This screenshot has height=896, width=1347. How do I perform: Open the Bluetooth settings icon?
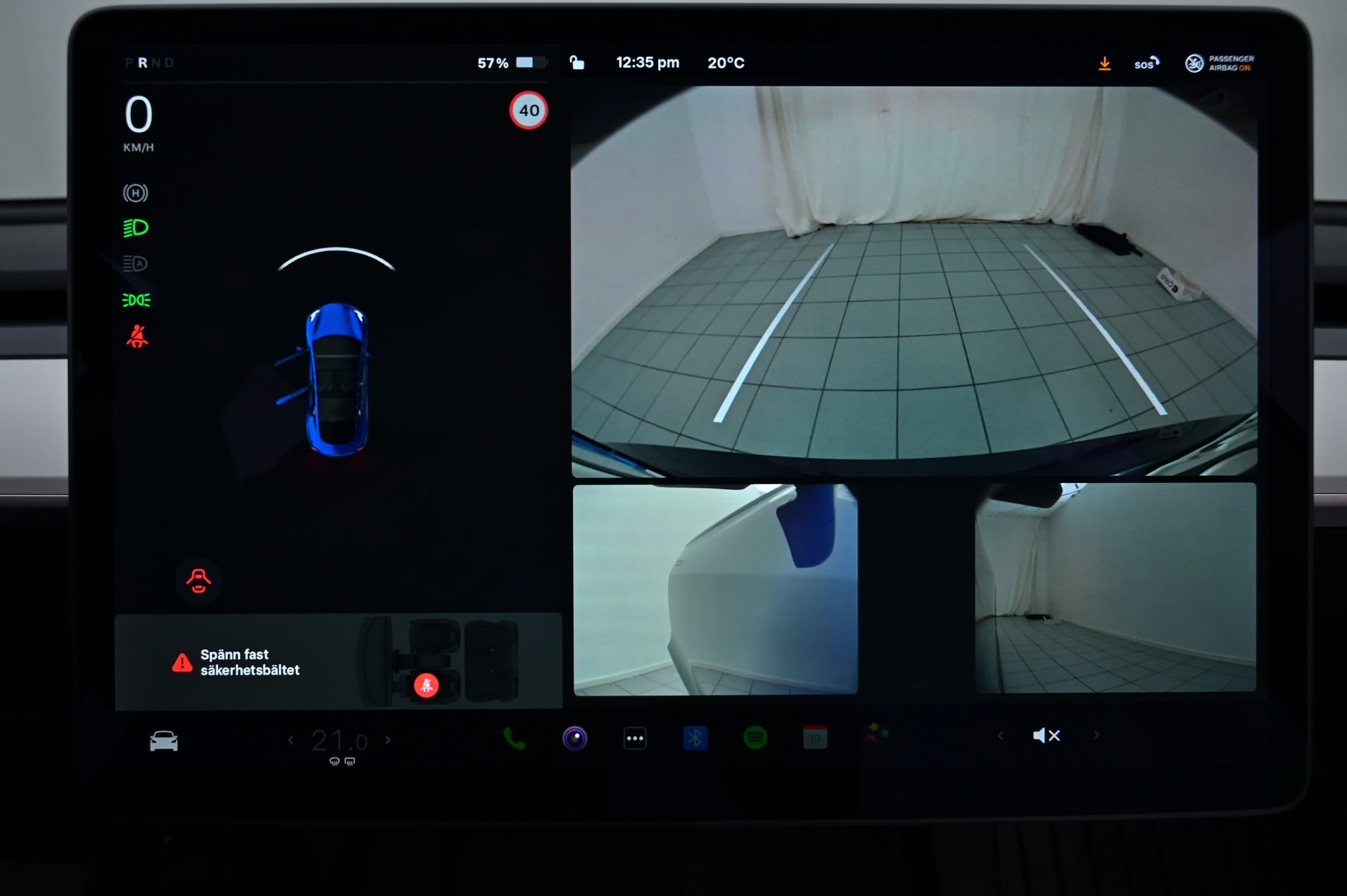pyautogui.click(x=695, y=738)
